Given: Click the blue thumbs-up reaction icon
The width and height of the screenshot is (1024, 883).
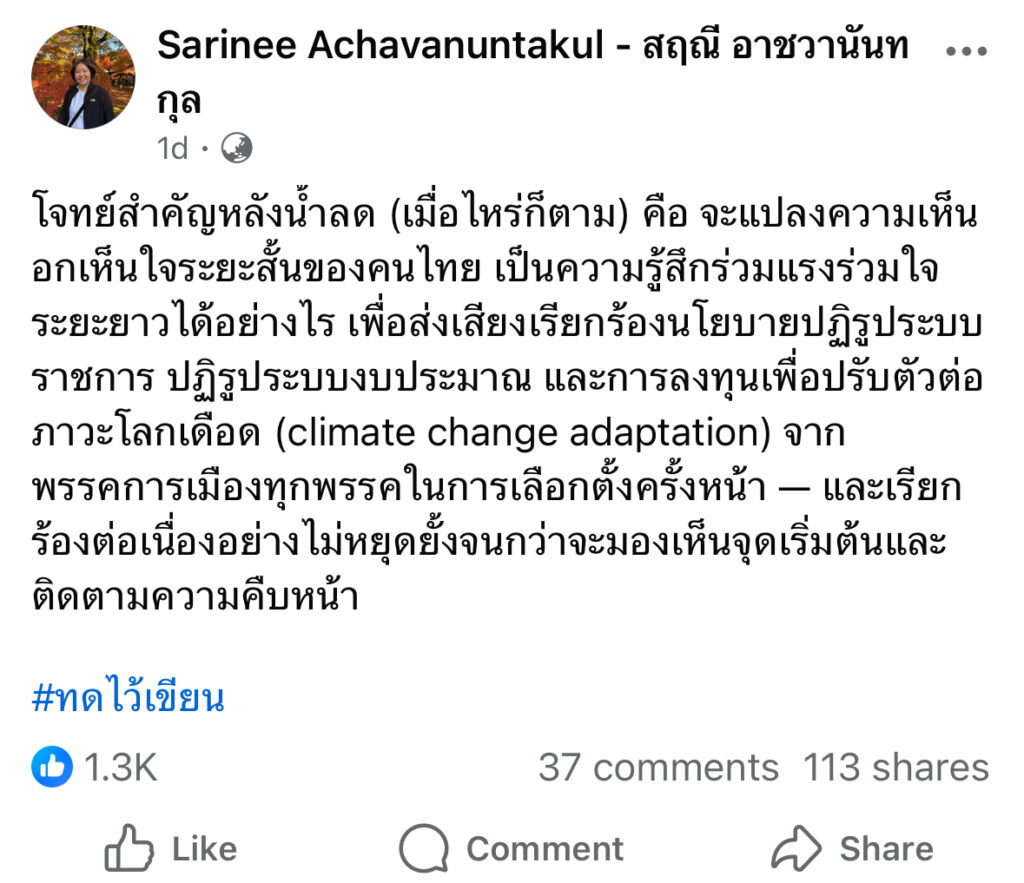Looking at the screenshot, I should (52, 767).
